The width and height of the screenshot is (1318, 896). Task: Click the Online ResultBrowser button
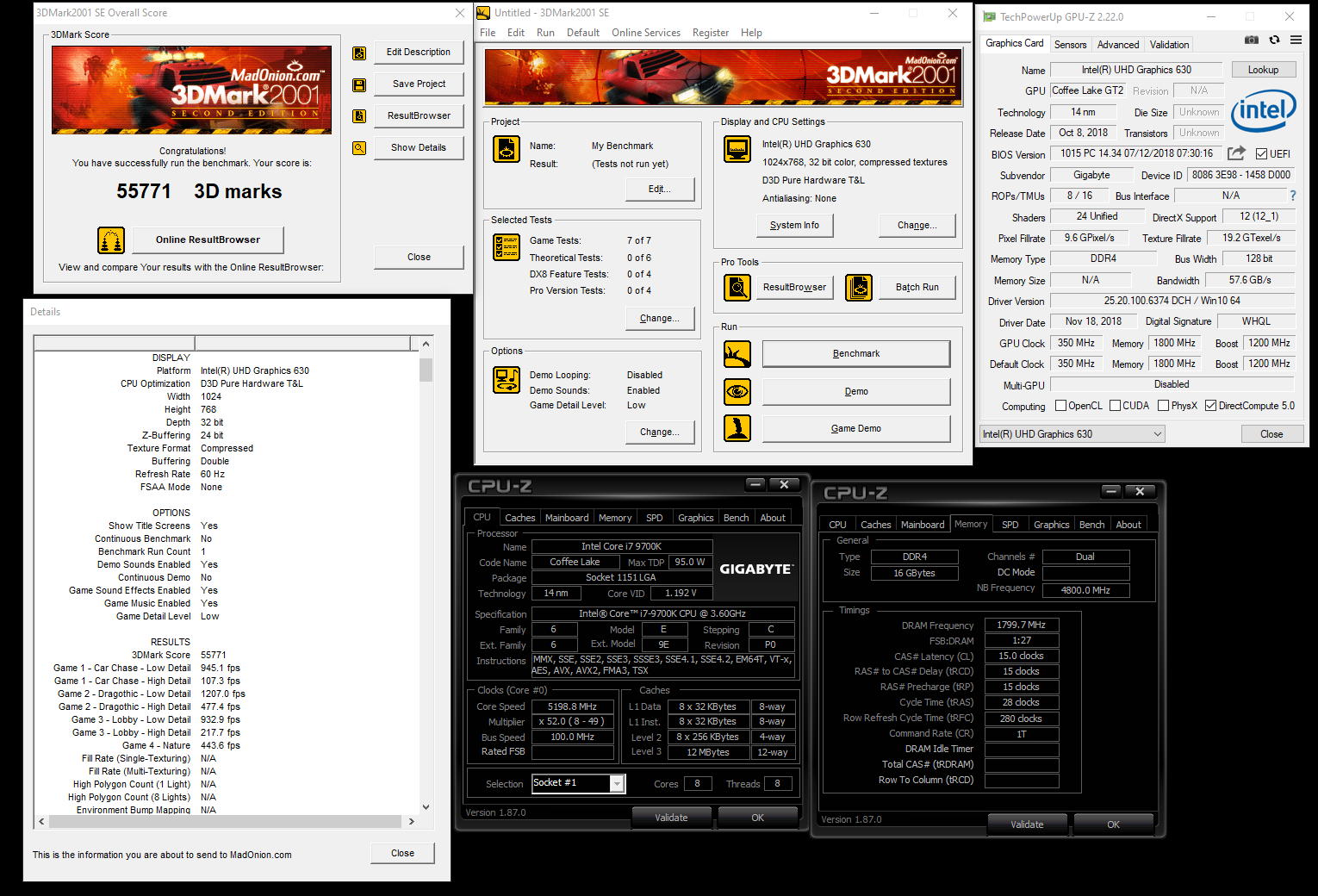(208, 240)
